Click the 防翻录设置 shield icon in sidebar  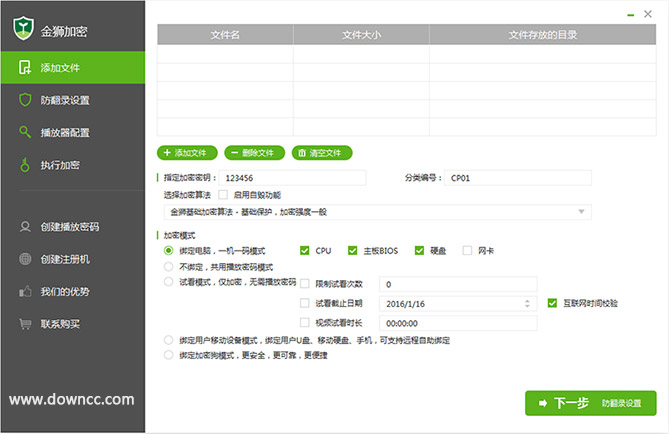[x=25, y=100]
